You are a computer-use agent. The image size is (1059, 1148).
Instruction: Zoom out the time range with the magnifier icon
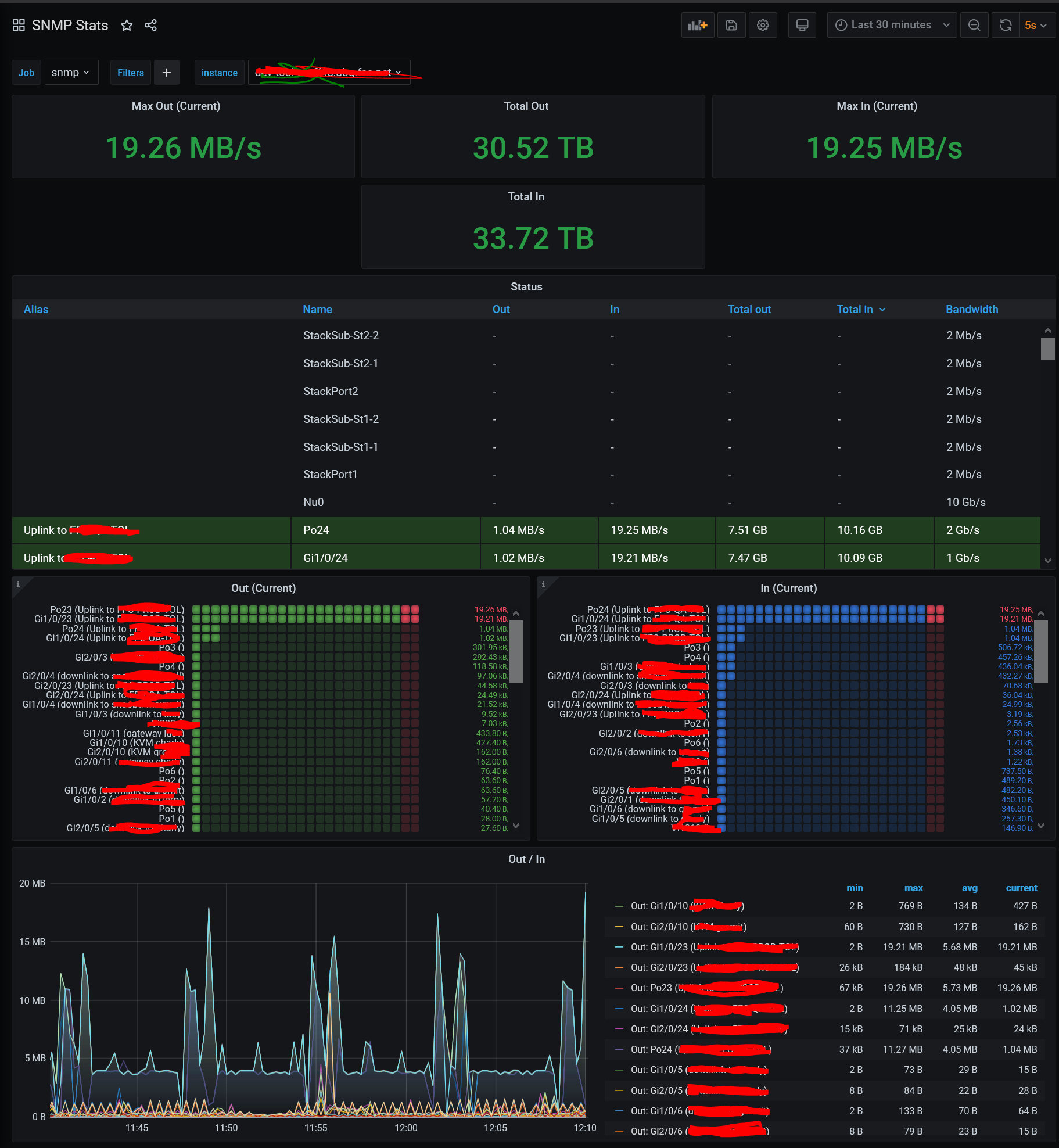[x=974, y=25]
